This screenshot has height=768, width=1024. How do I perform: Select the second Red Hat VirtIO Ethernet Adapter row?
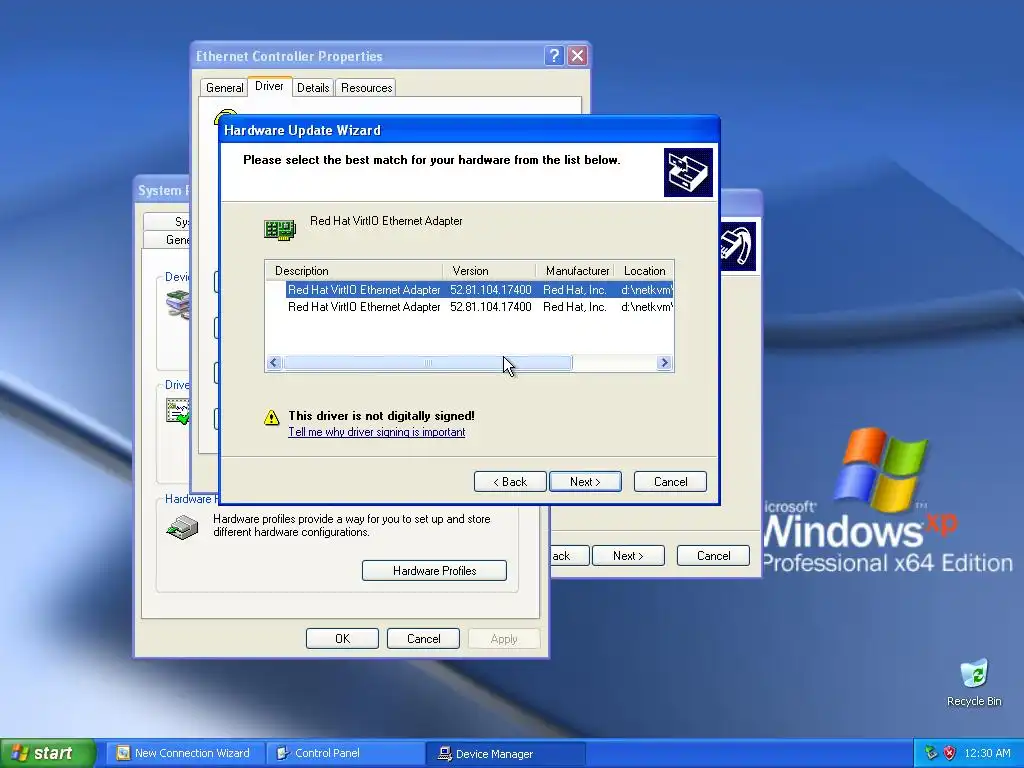pyautogui.click(x=479, y=307)
